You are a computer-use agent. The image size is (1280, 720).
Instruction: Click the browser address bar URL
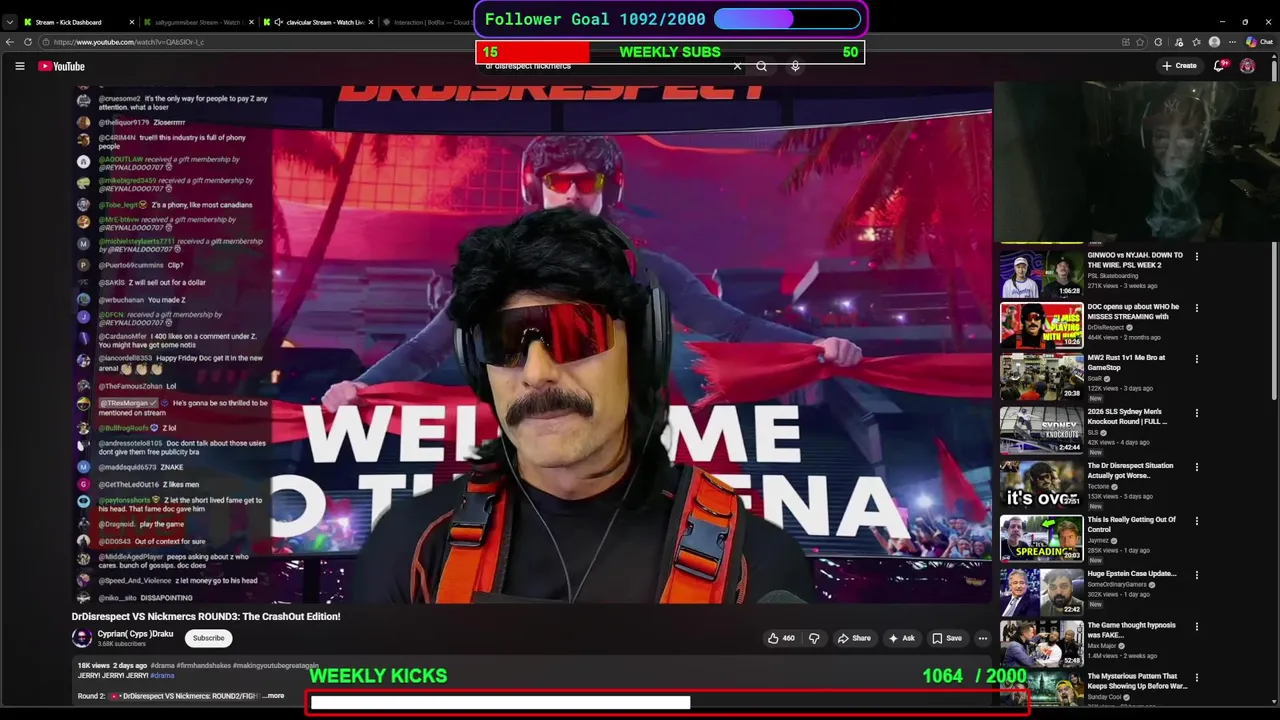[x=129, y=42]
